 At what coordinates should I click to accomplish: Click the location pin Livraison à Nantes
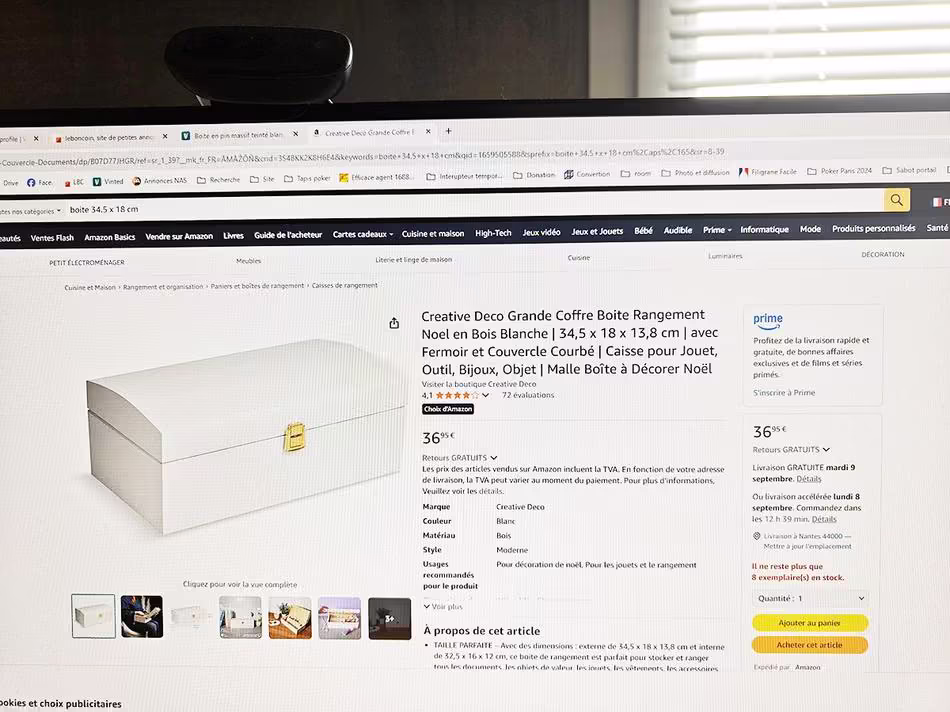click(x=757, y=536)
